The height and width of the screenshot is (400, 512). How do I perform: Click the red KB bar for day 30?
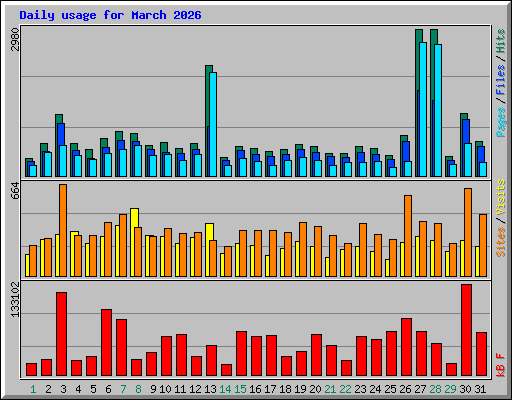click(x=466, y=330)
